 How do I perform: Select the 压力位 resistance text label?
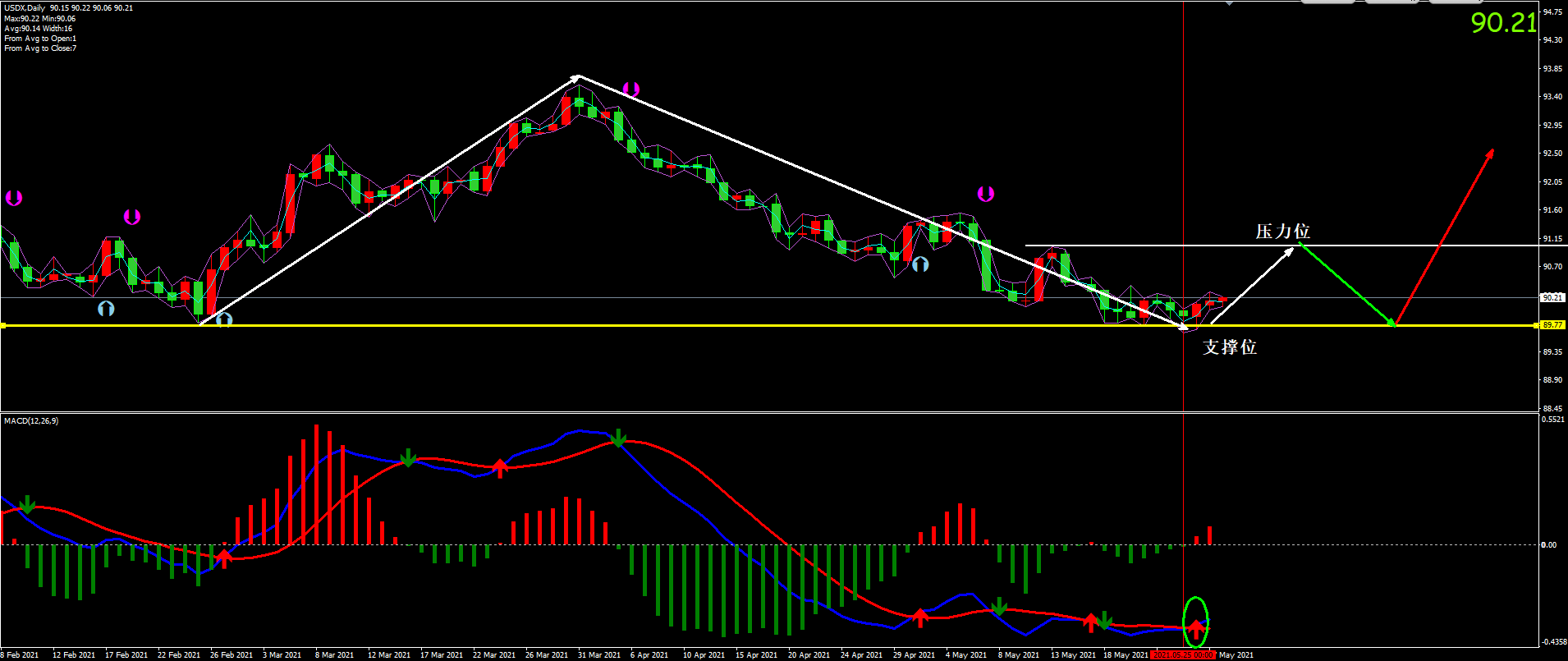[x=1282, y=232]
